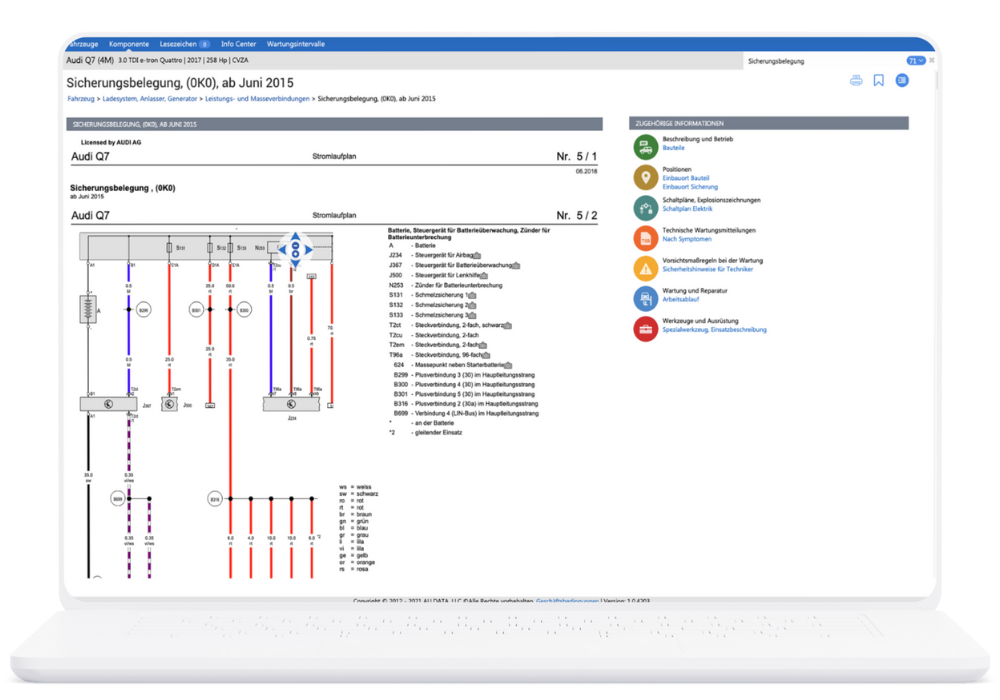Click the Sicherungsbelegung search field
Screen dimensions: 1000x700
pos(825,61)
